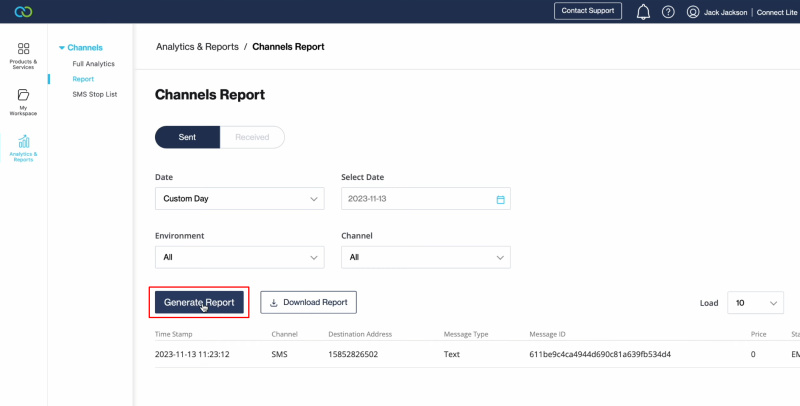The height and width of the screenshot is (406, 800).
Task: Click the user profile avatar icon
Action: pos(693,12)
